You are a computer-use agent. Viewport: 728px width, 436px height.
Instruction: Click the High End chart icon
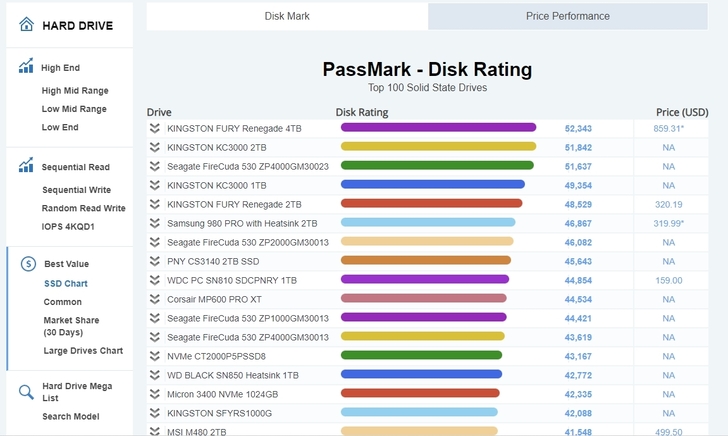point(26,68)
